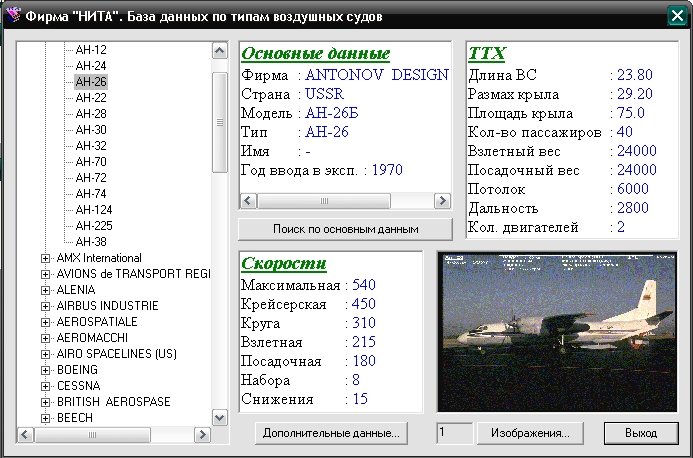Viewport: 693px width, 458px height.
Task: Click the 'ANTONOV DESIGN' firm value
Action: click(x=377, y=75)
